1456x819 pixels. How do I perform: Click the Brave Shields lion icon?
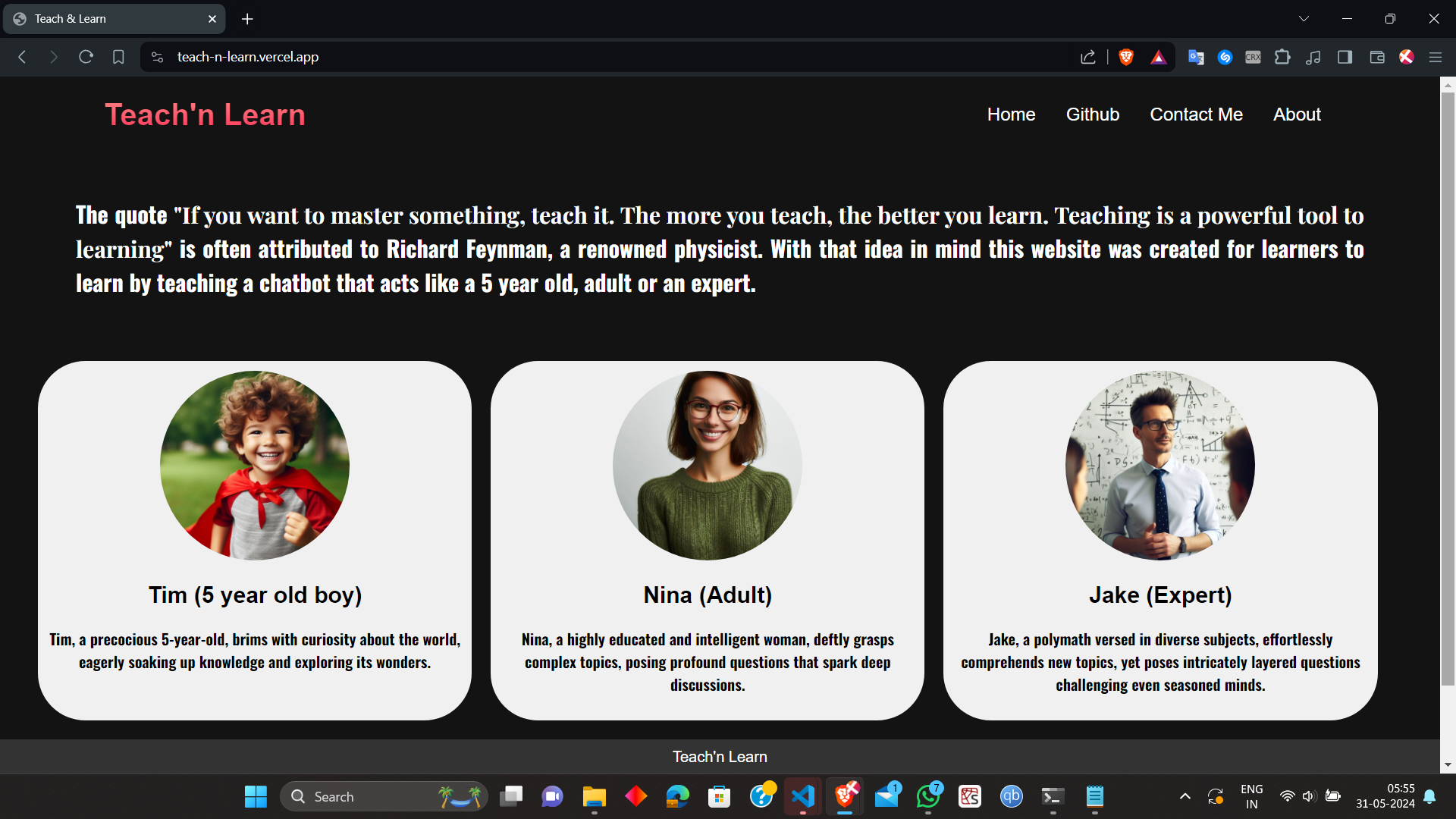click(x=1126, y=57)
